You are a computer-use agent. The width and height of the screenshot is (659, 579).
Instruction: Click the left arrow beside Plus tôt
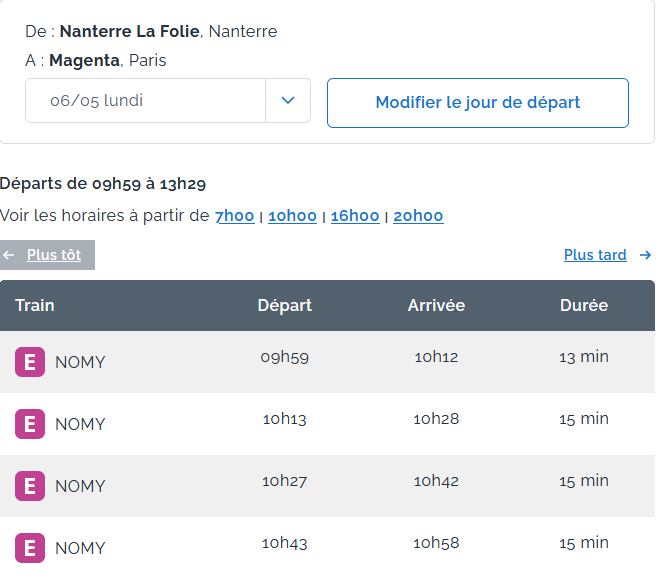pyautogui.click(x=9, y=255)
